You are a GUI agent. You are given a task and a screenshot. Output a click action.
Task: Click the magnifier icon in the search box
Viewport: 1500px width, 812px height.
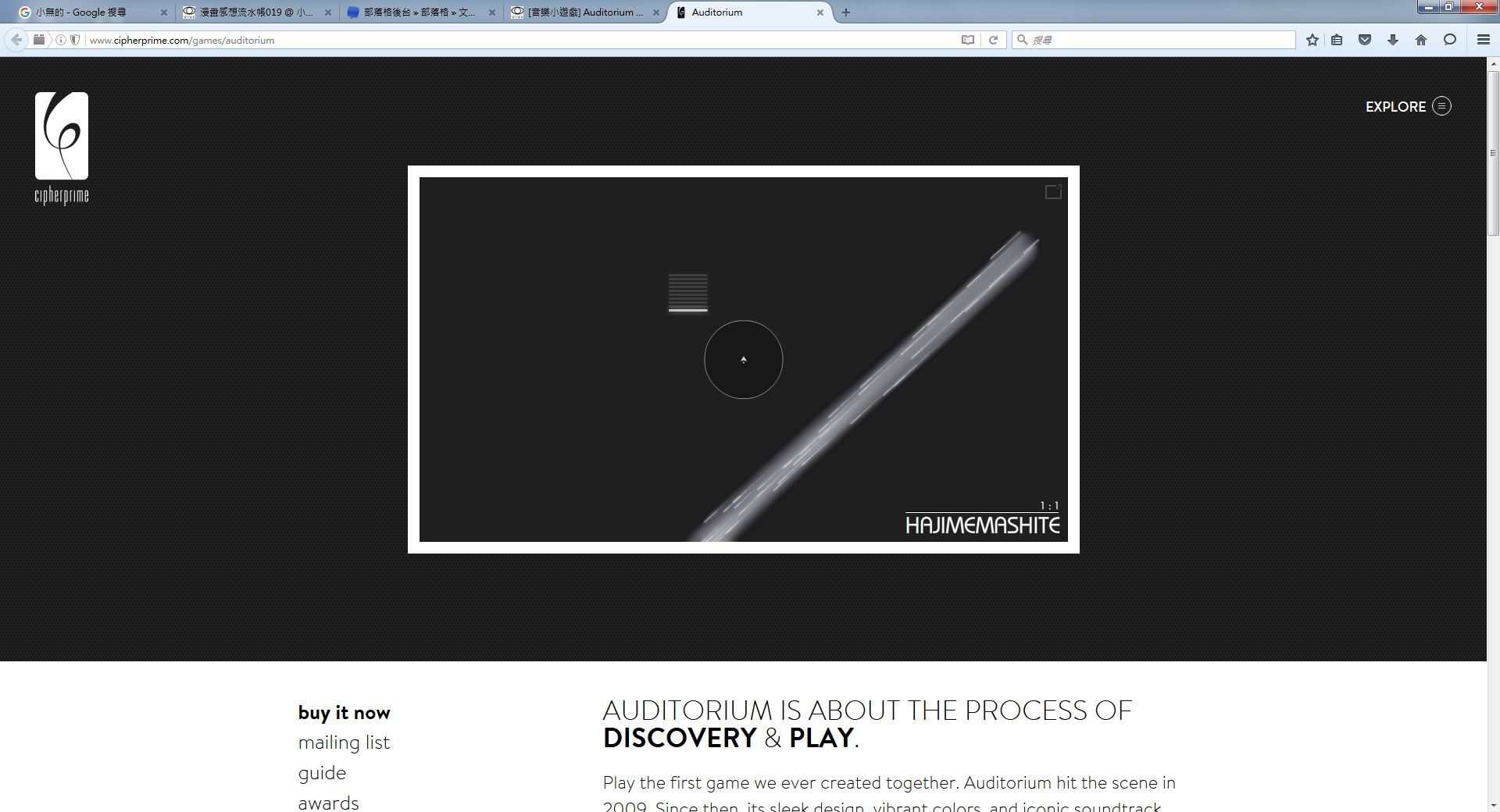[x=1022, y=40]
